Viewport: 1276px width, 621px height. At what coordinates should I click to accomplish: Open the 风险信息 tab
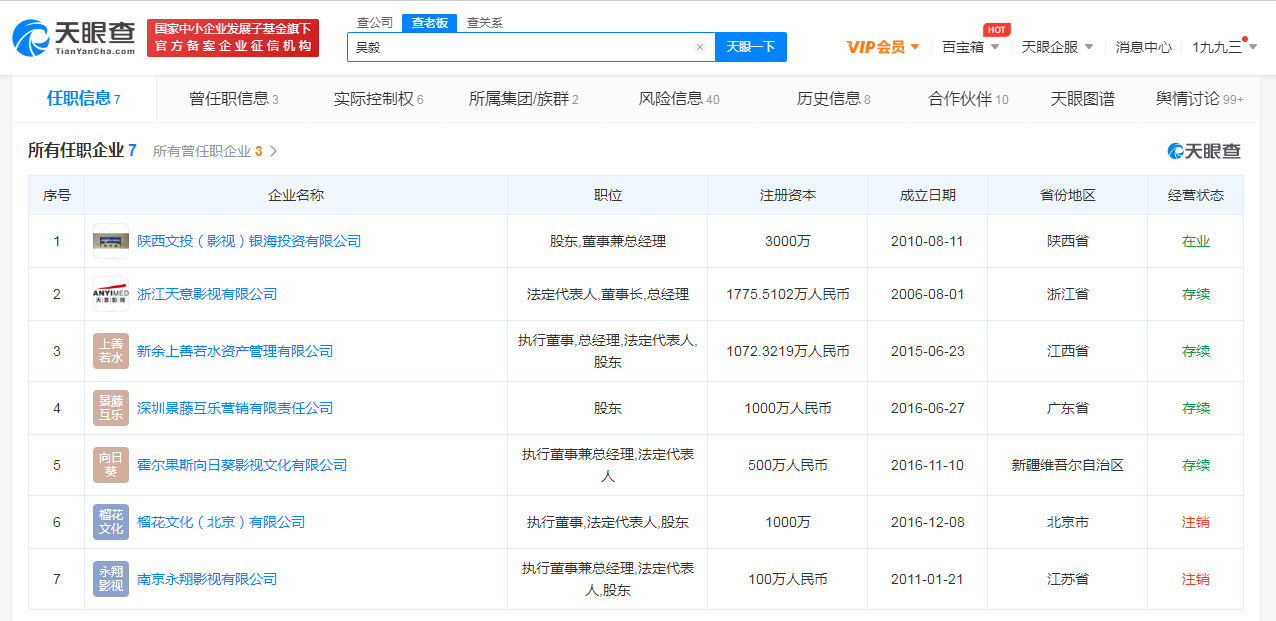[x=678, y=99]
